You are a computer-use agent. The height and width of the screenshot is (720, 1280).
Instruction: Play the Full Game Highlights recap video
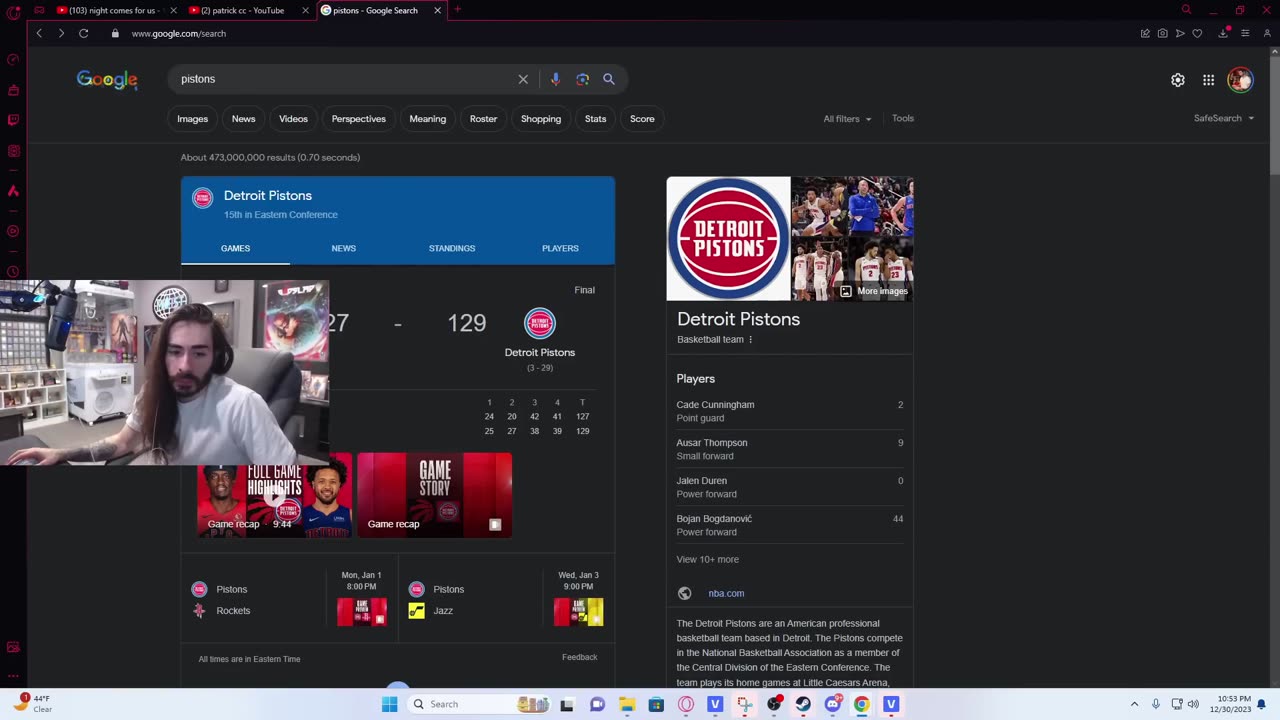(x=275, y=495)
